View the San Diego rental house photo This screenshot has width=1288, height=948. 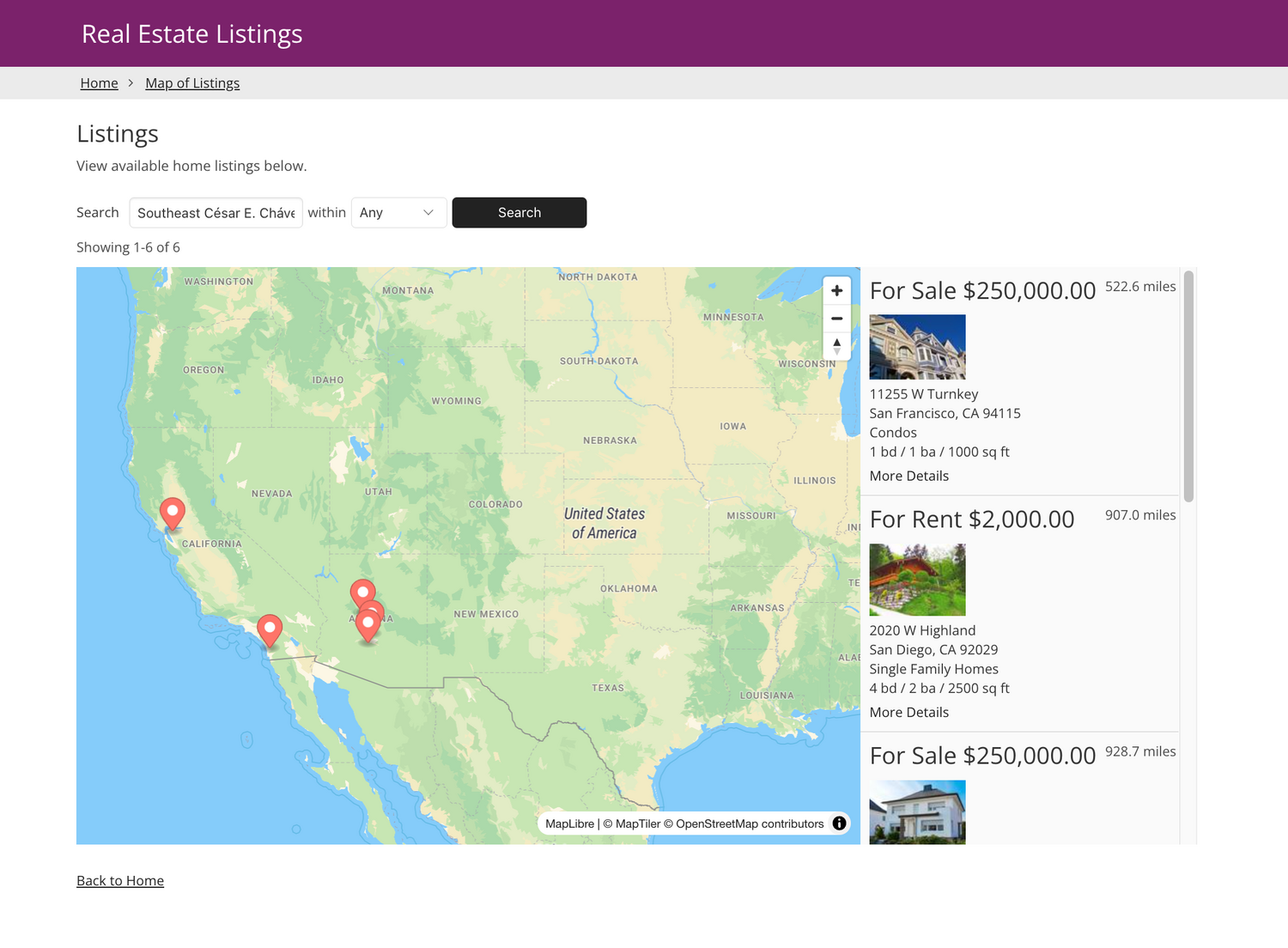pyautogui.click(x=917, y=580)
